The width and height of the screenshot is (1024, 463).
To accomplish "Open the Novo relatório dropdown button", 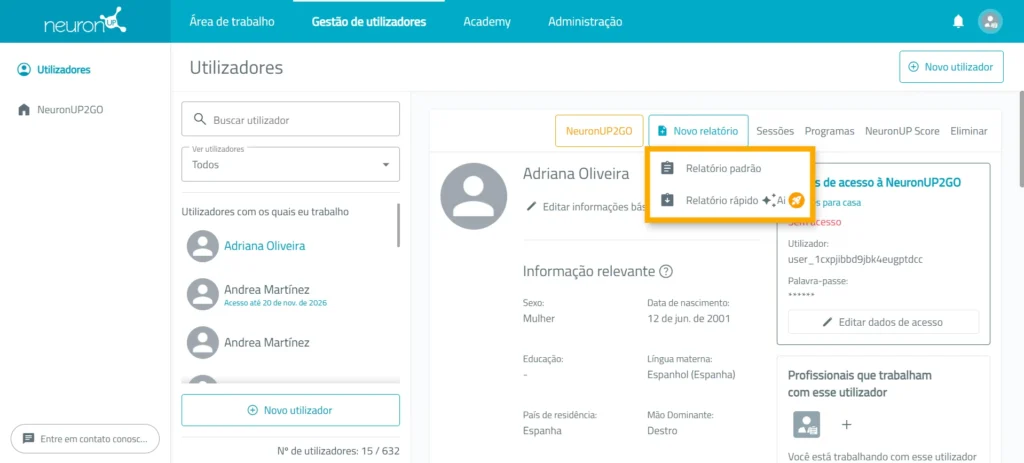I will 698,131.
